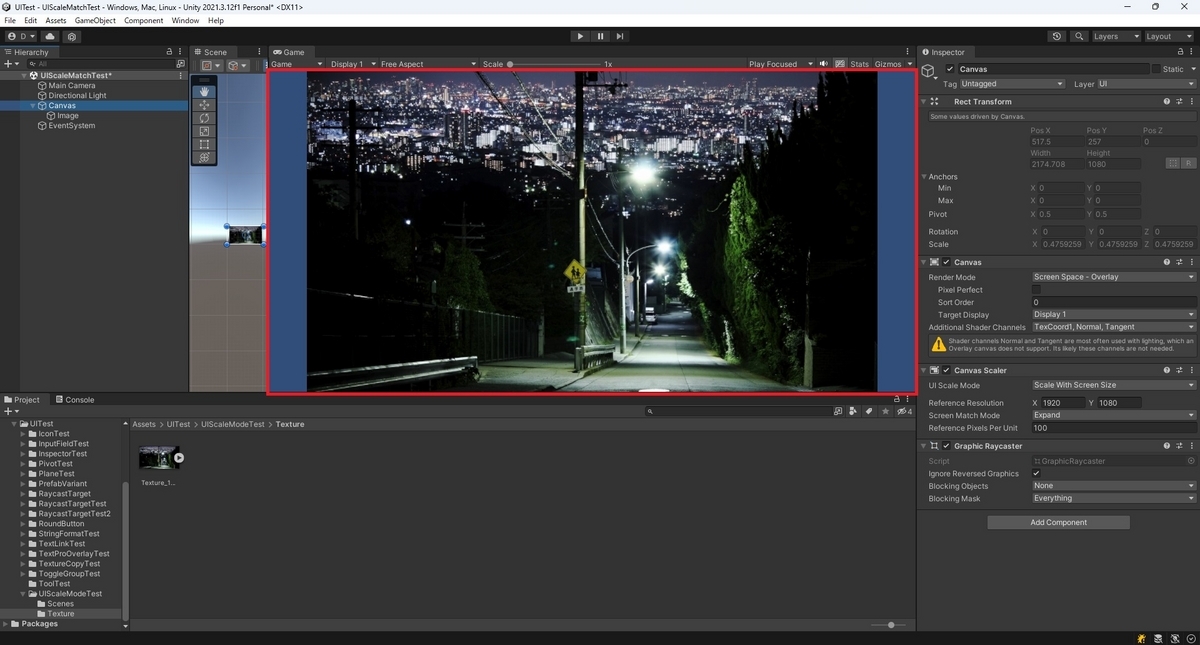
Task: Select the Rotate tool in Scene overlay
Action: click(x=204, y=118)
